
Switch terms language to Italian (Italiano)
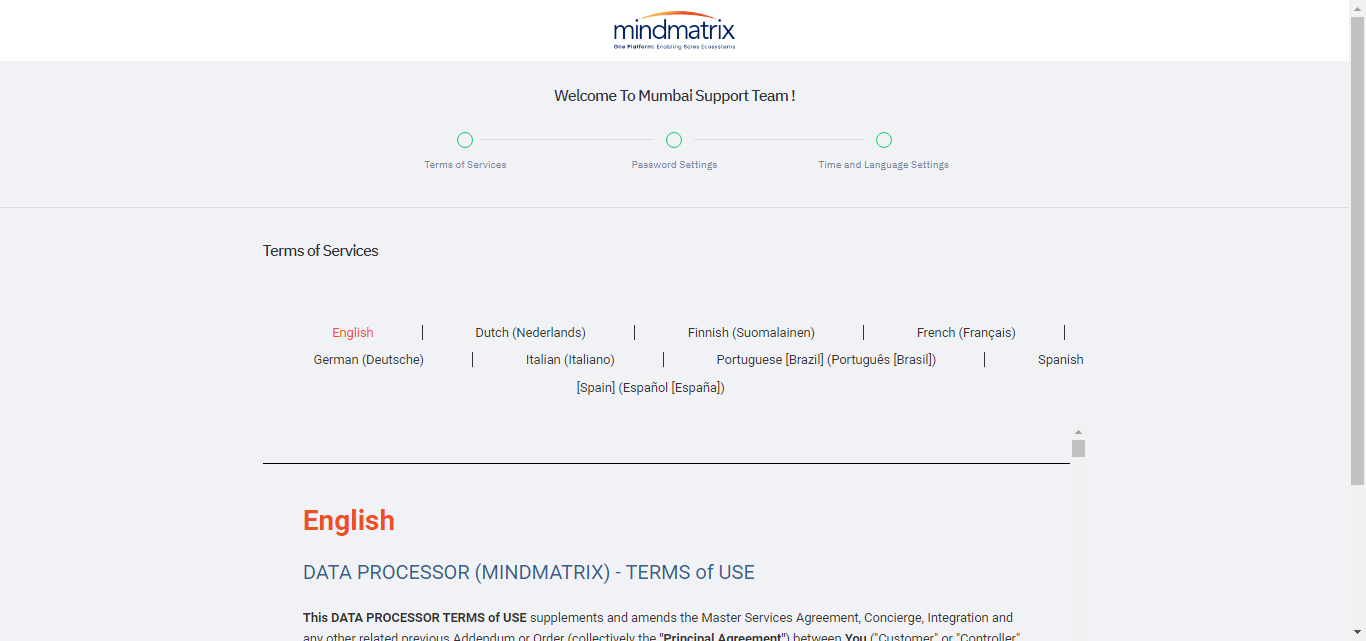coord(570,360)
